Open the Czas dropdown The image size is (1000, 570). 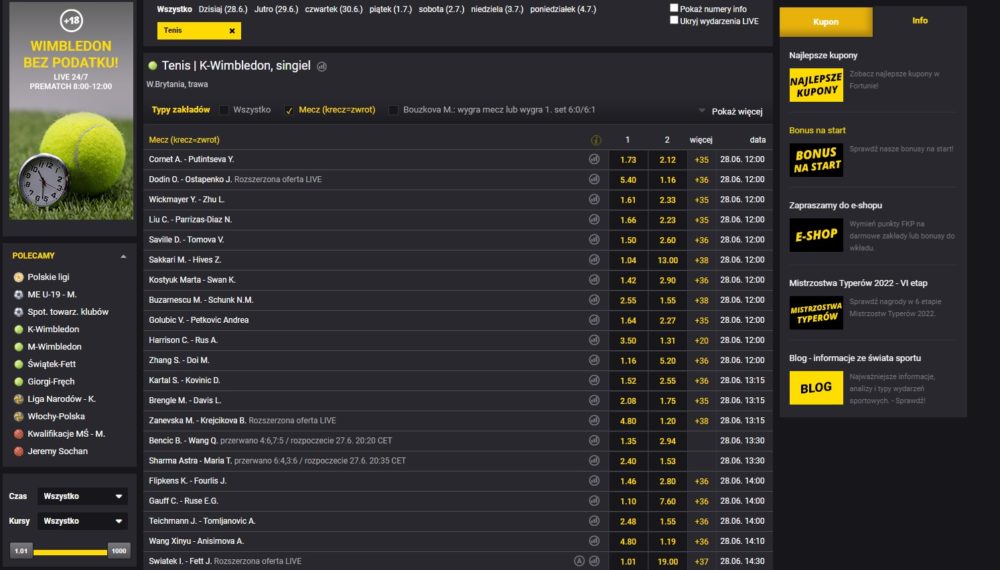pyautogui.click(x=82, y=496)
